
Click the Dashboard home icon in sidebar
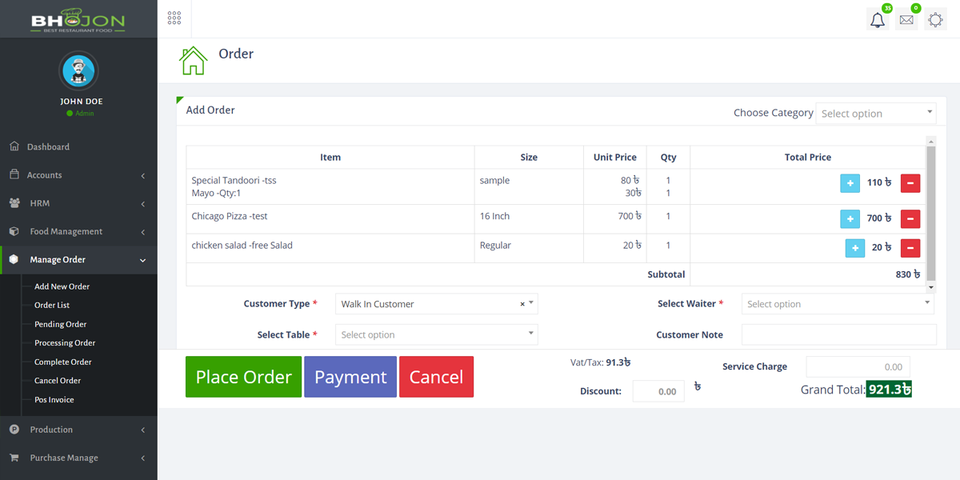15,146
